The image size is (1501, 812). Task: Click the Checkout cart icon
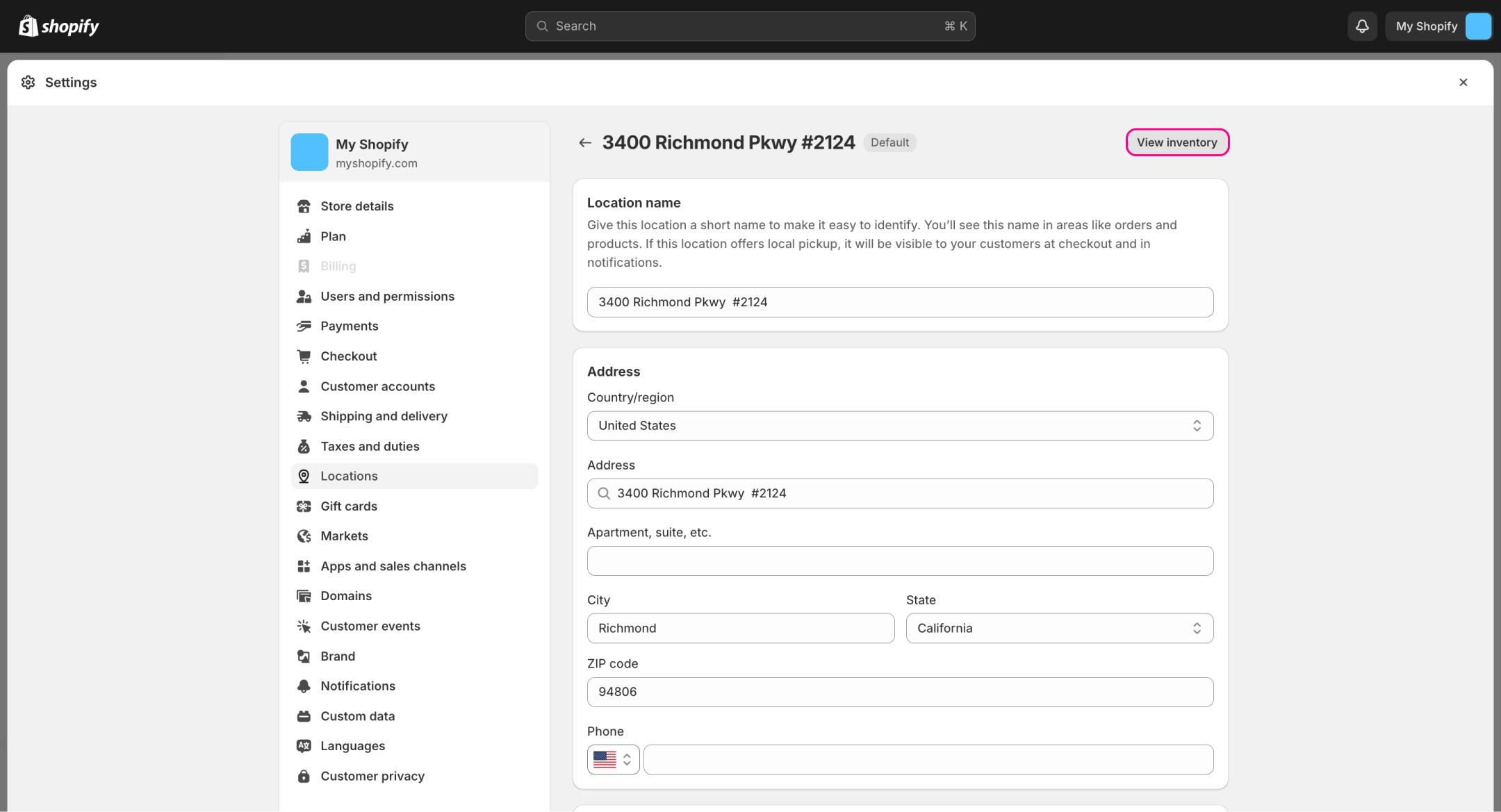[304, 356]
